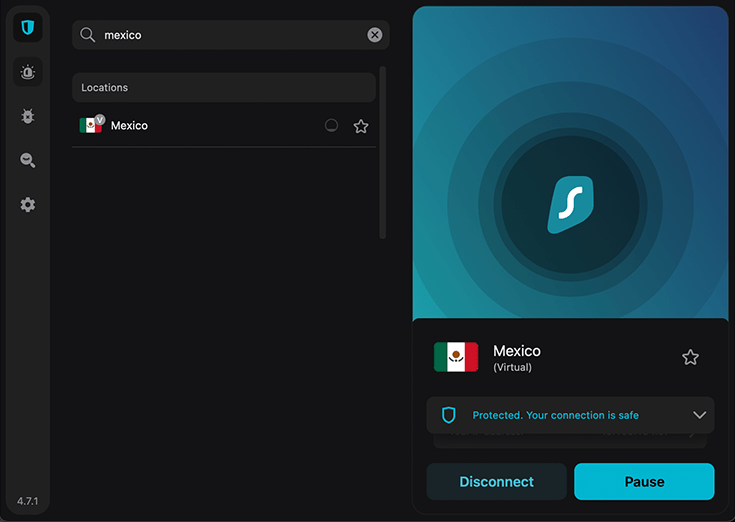The image size is (735, 522).
Task: Open the VPN shield tab in sidebar
Action: coord(28,28)
